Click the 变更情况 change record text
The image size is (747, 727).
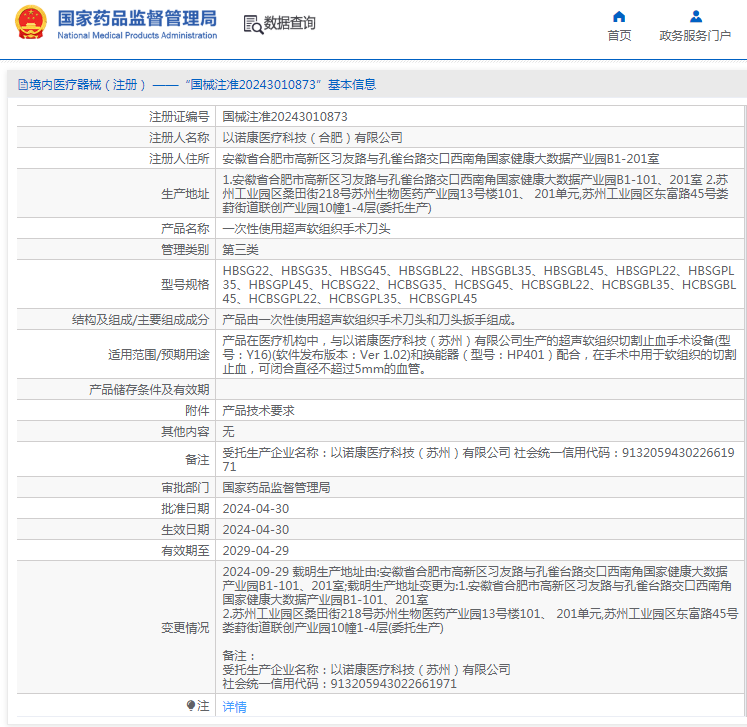(480, 627)
